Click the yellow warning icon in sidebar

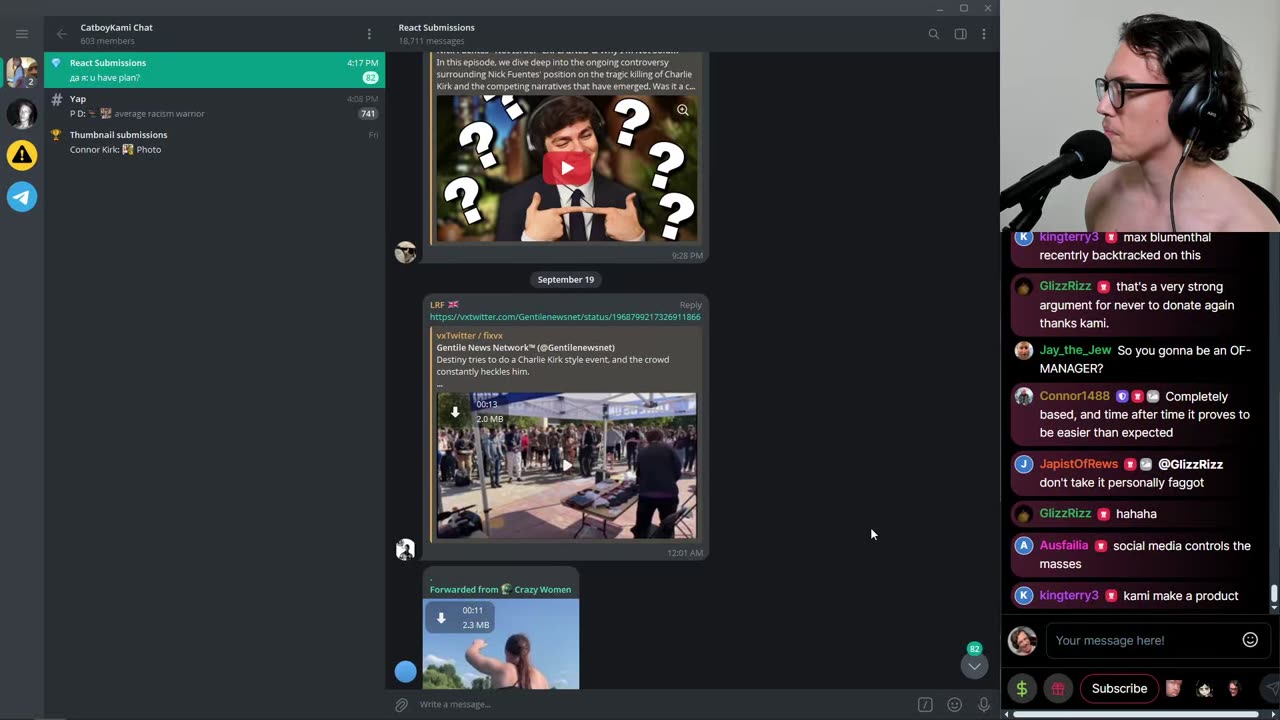click(22, 155)
